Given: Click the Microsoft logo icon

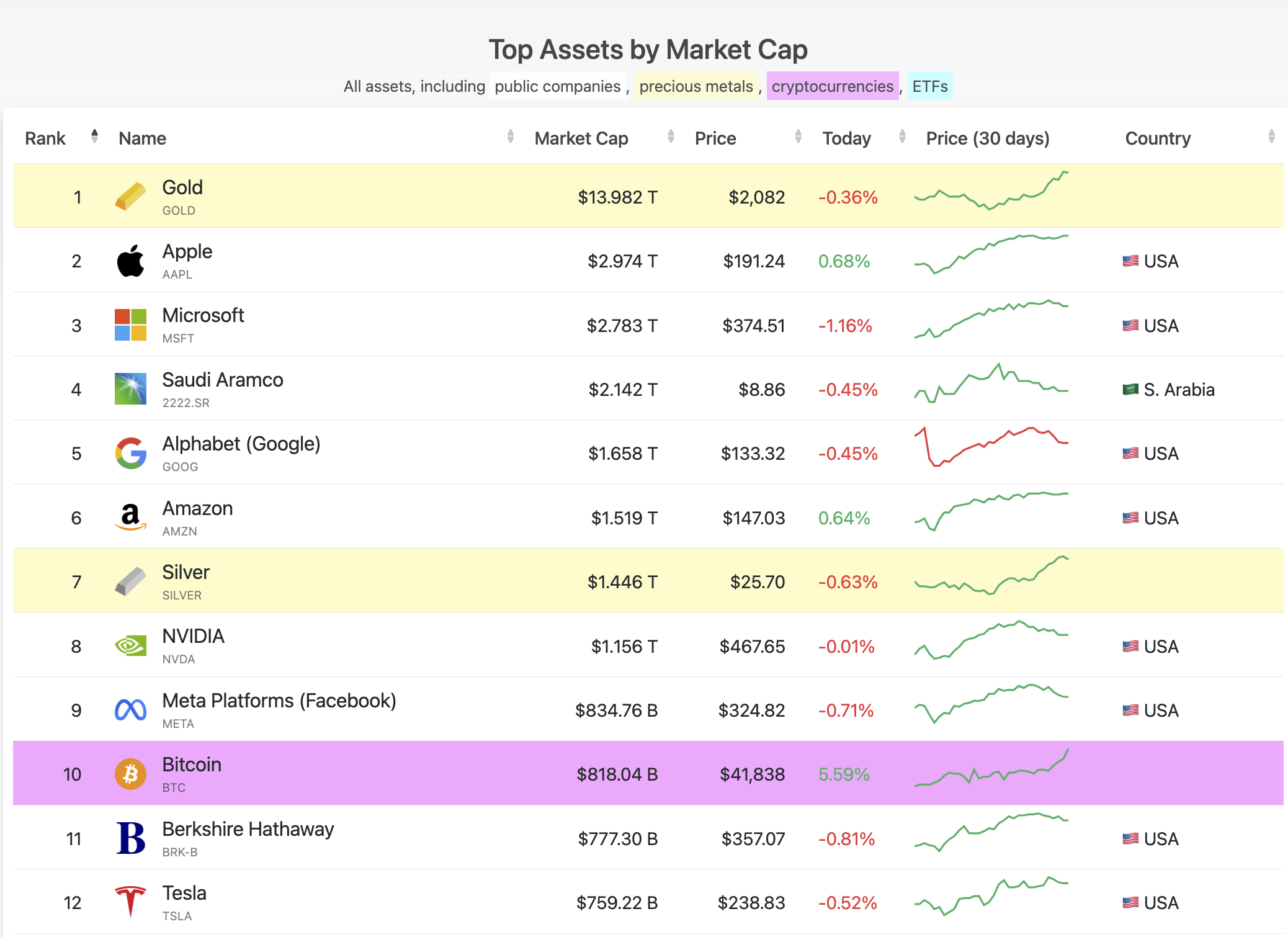Looking at the screenshot, I should [x=130, y=325].
